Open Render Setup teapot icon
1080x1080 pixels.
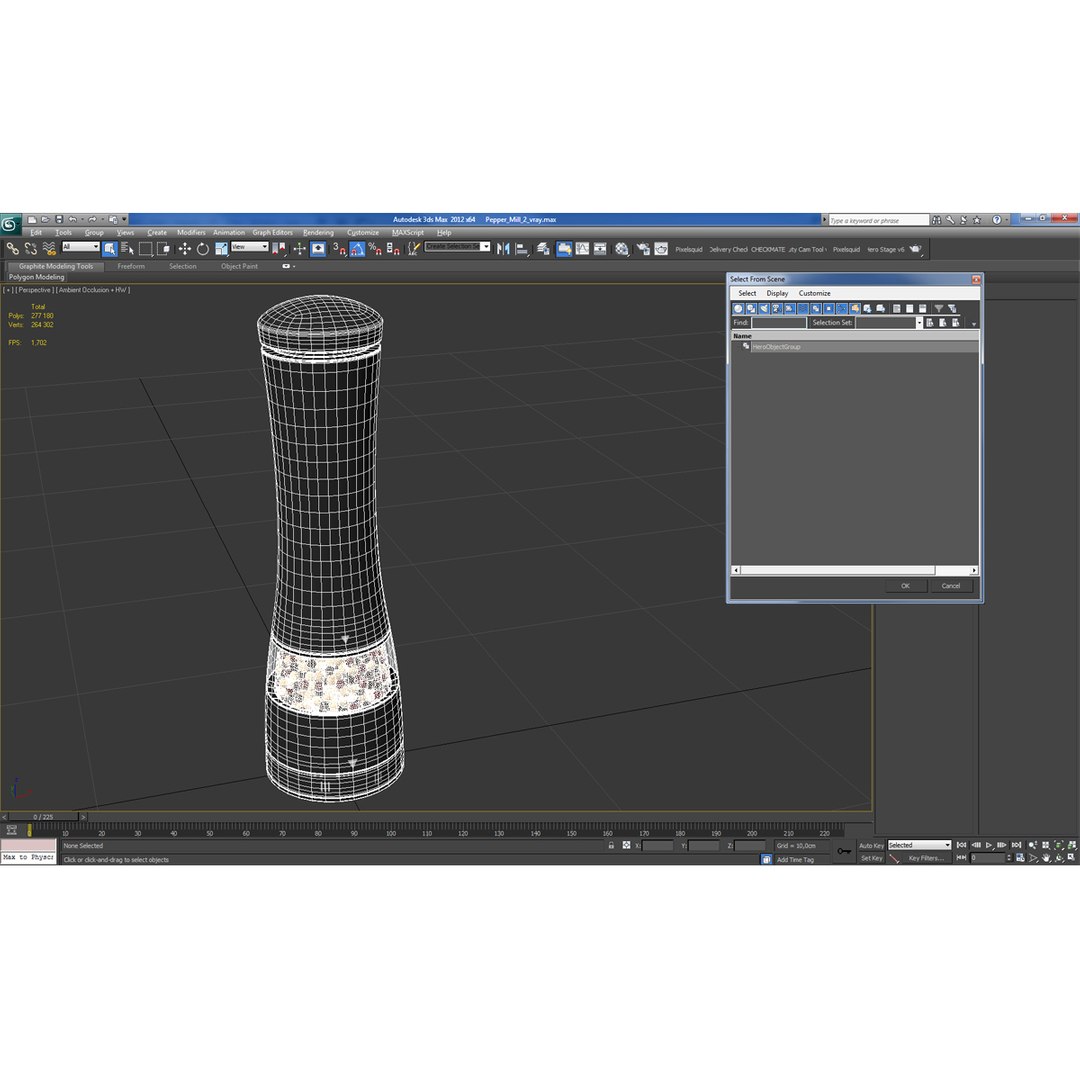643,249
